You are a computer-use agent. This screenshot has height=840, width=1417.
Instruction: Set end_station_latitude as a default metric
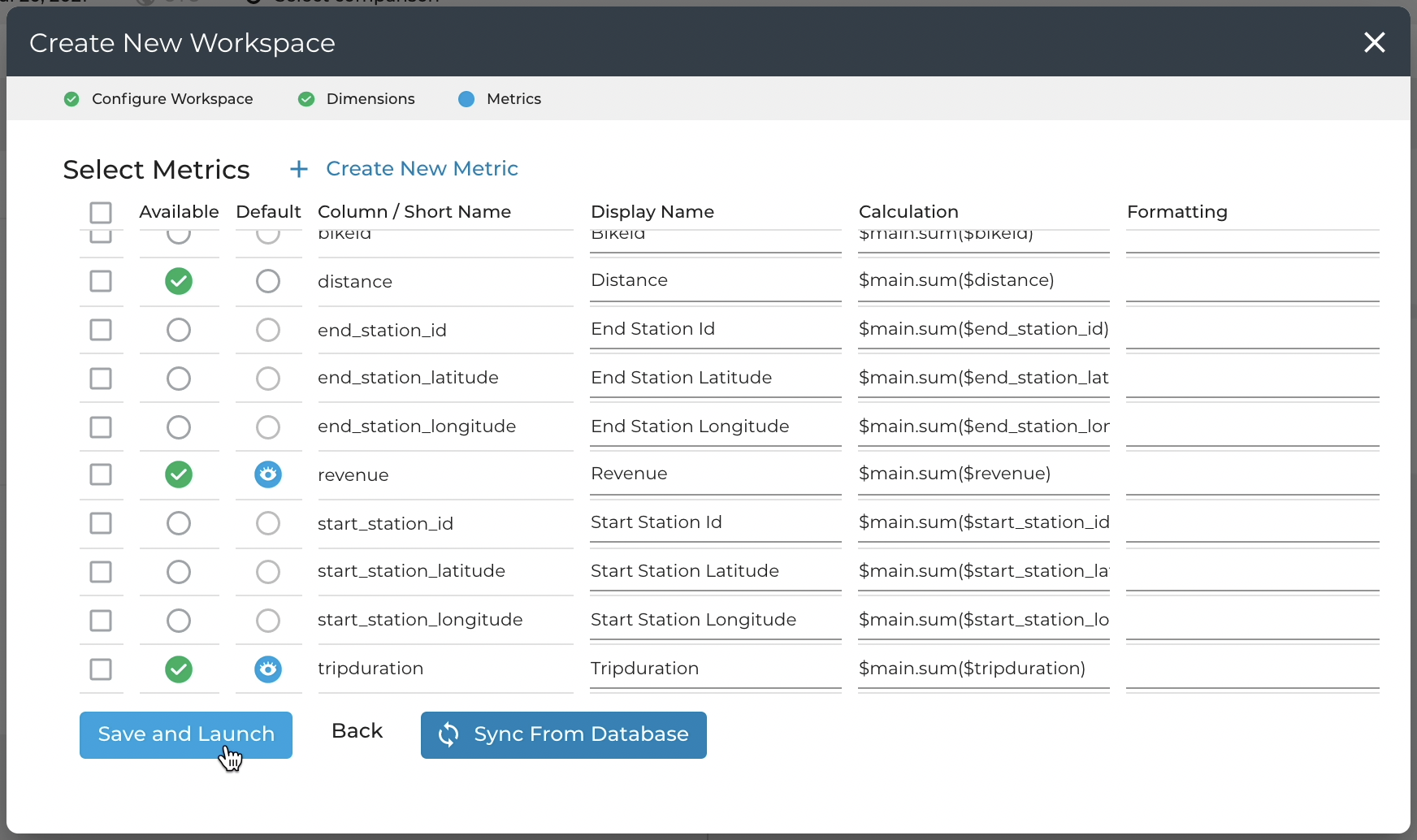268,379
